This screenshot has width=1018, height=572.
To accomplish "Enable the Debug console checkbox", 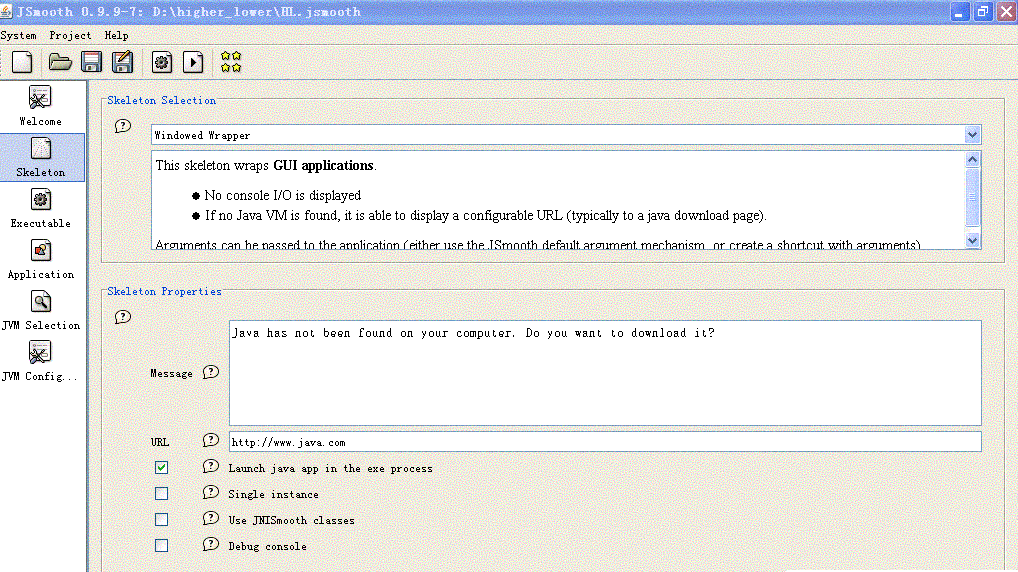I will 162,545.
